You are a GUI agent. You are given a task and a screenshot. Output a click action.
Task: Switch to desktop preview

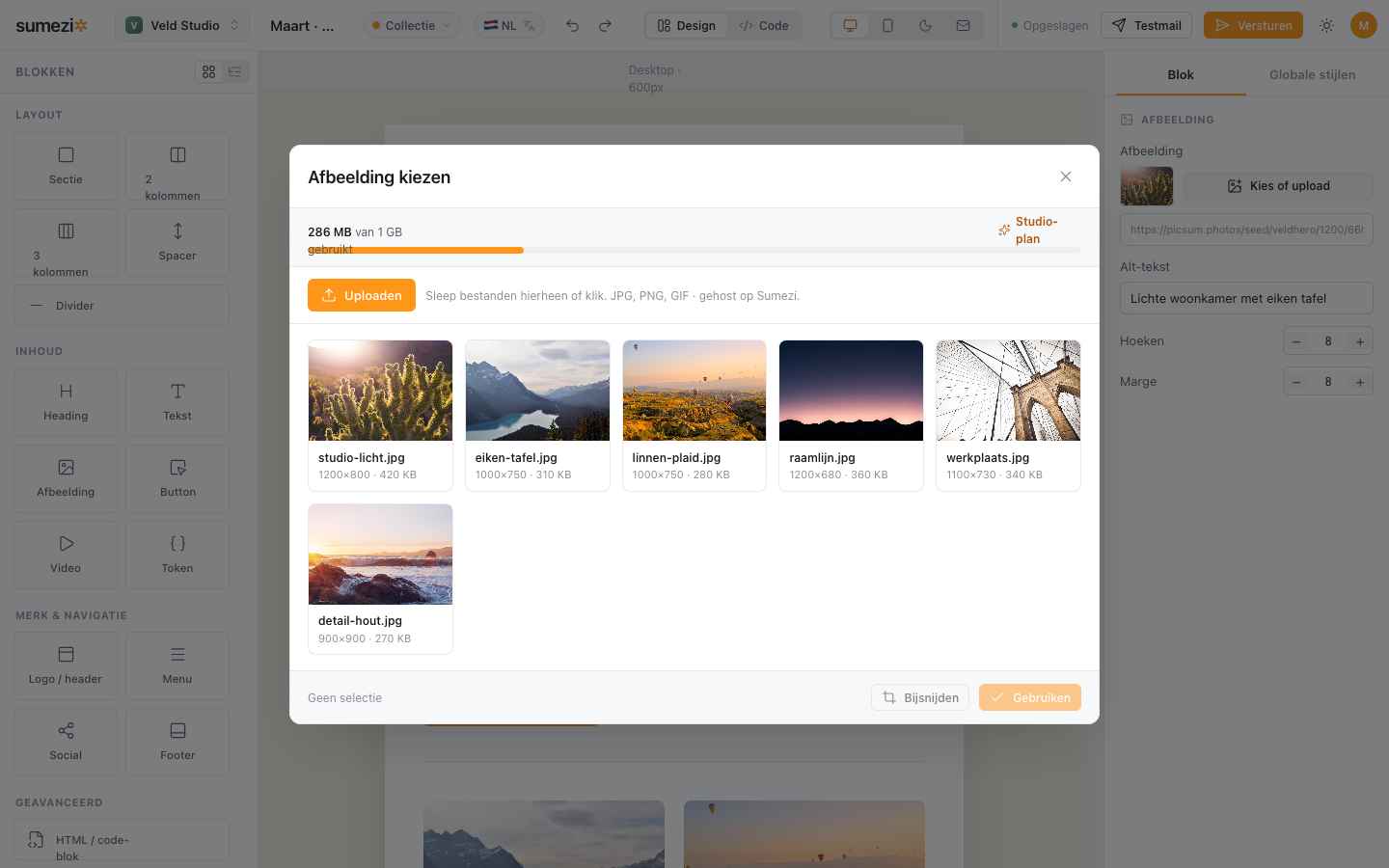coord(850,26)
